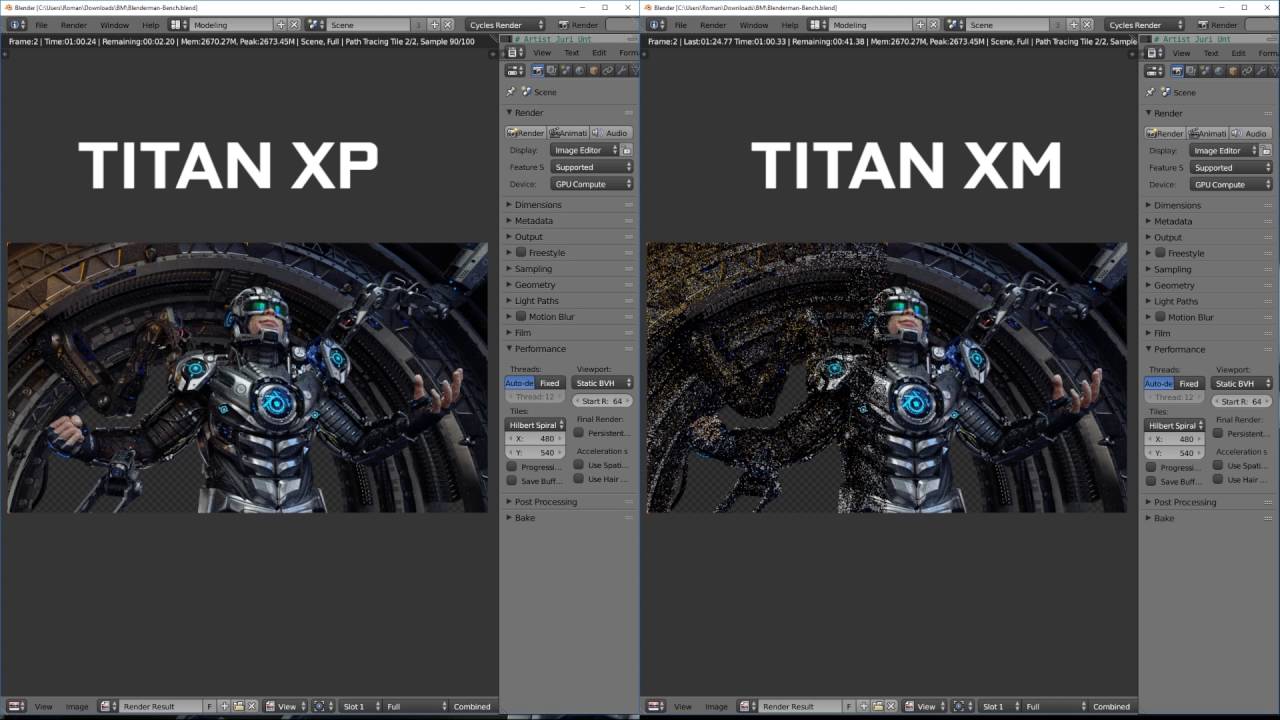Viewport: 1280px width, 720px height.
Task: Open the Cycles Render engine dropdown in the left window
Action: [x=507, y=24]
